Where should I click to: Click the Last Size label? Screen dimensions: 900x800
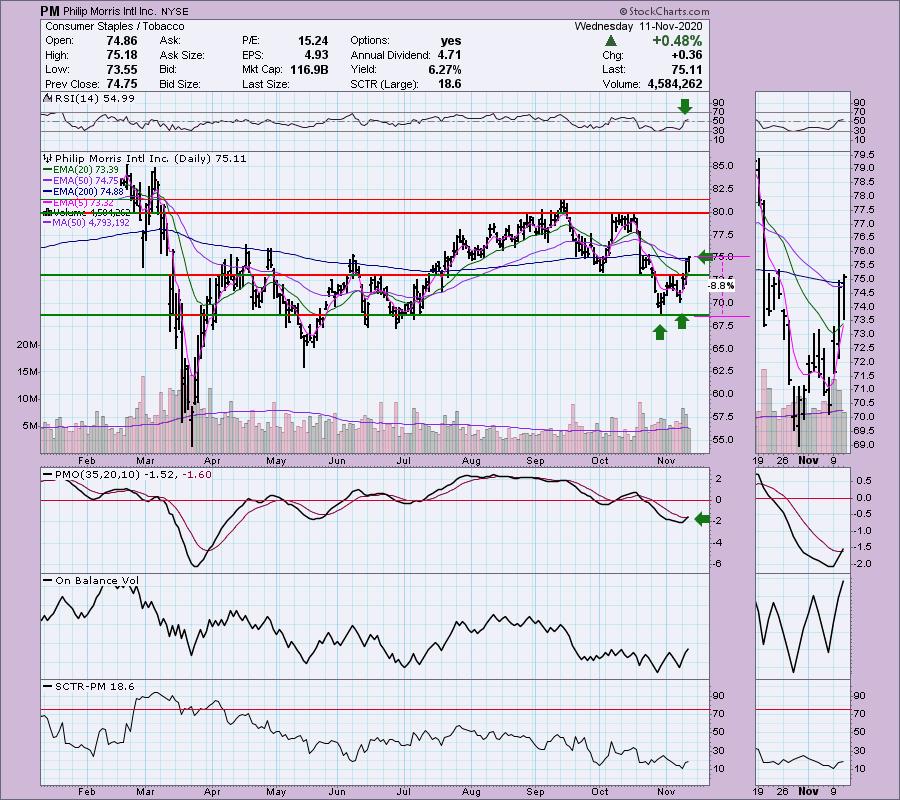click(x=265, y=84)
